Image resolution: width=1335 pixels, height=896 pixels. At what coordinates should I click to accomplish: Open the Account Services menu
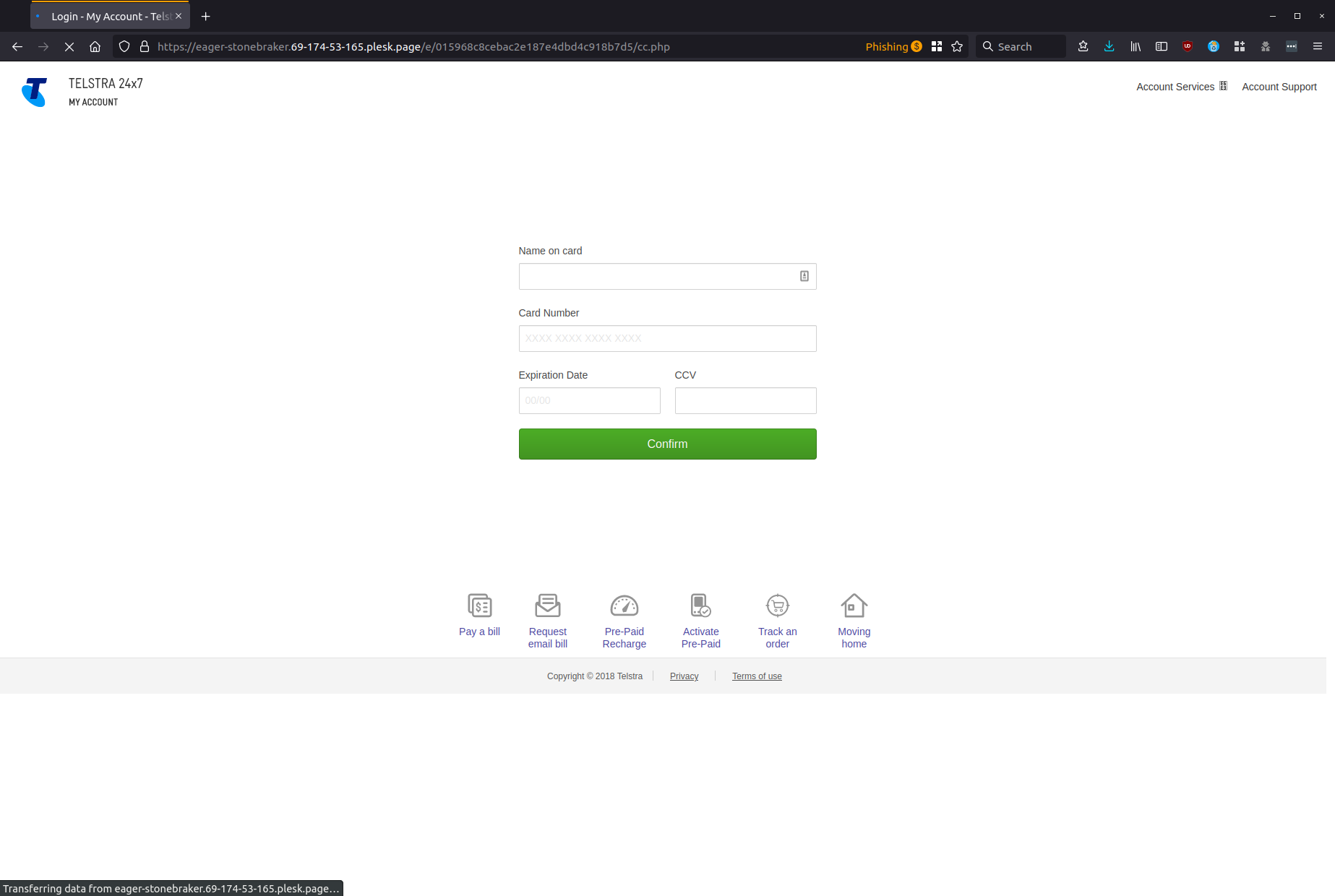[x=1181, y=87]
